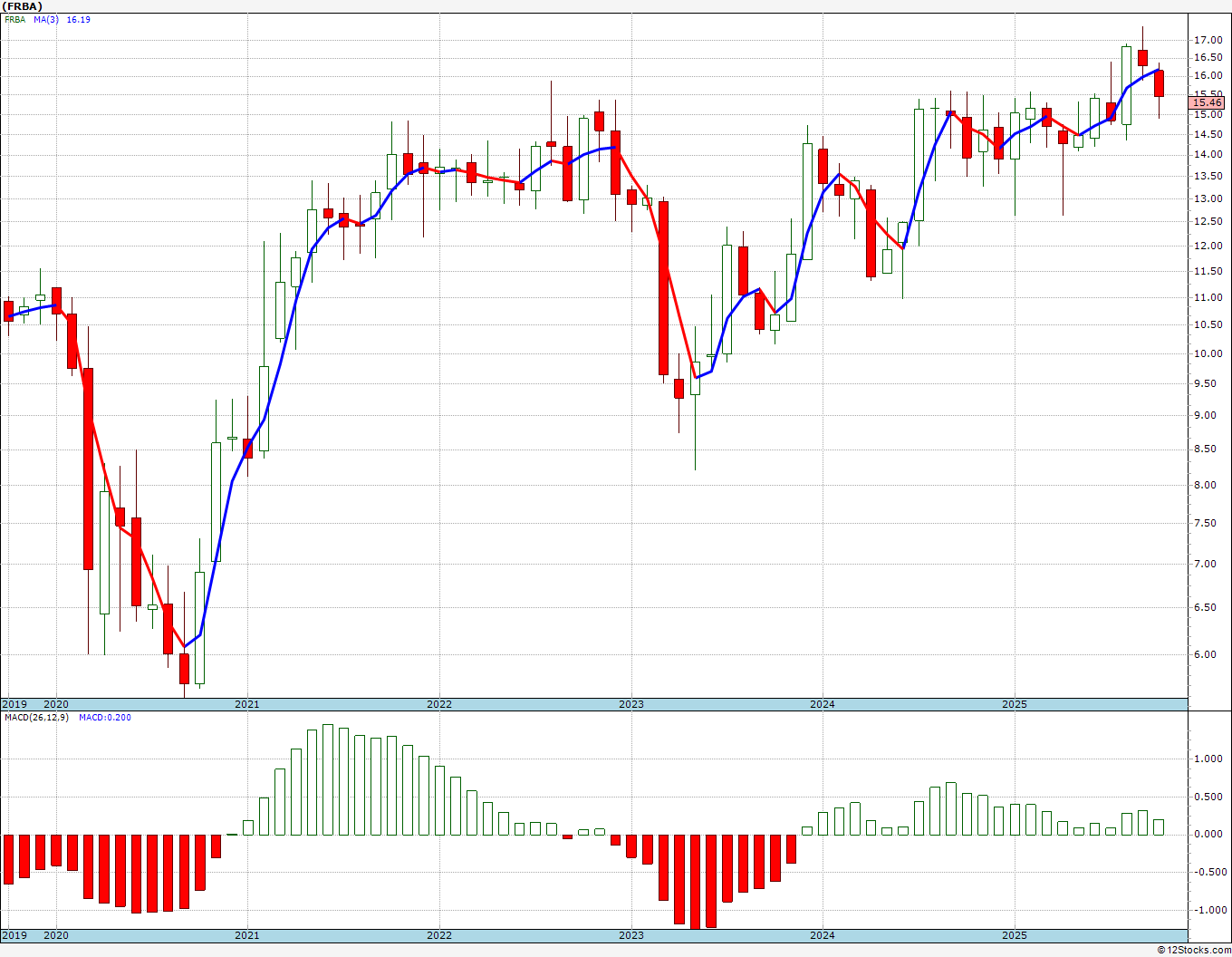The width and height of the screenshot is (1232, 957).
Task: Click the 15.46 current price tag
Action: (1208, 103)
